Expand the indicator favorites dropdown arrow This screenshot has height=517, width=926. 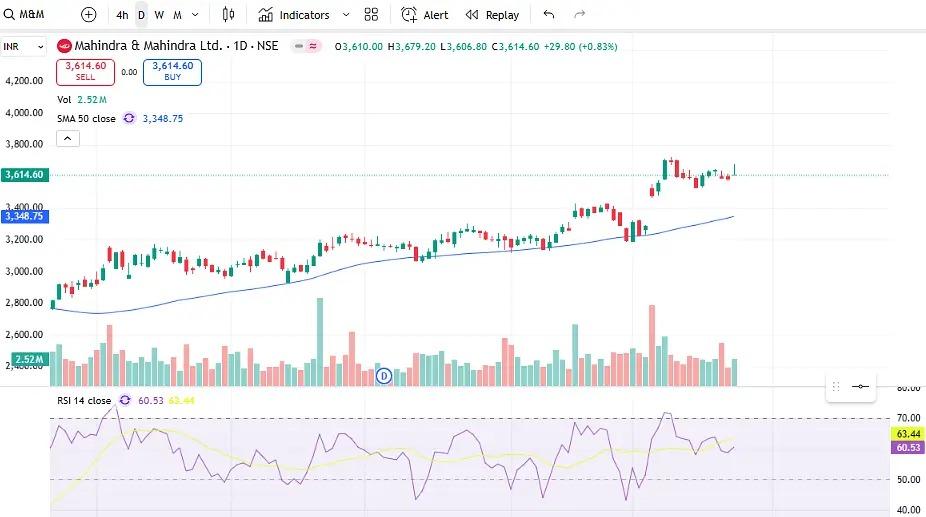click(346, 15)
